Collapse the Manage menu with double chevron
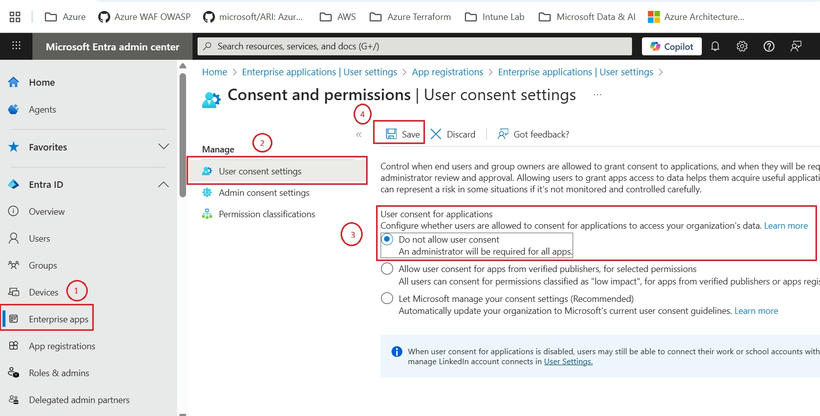 point(359,134)
